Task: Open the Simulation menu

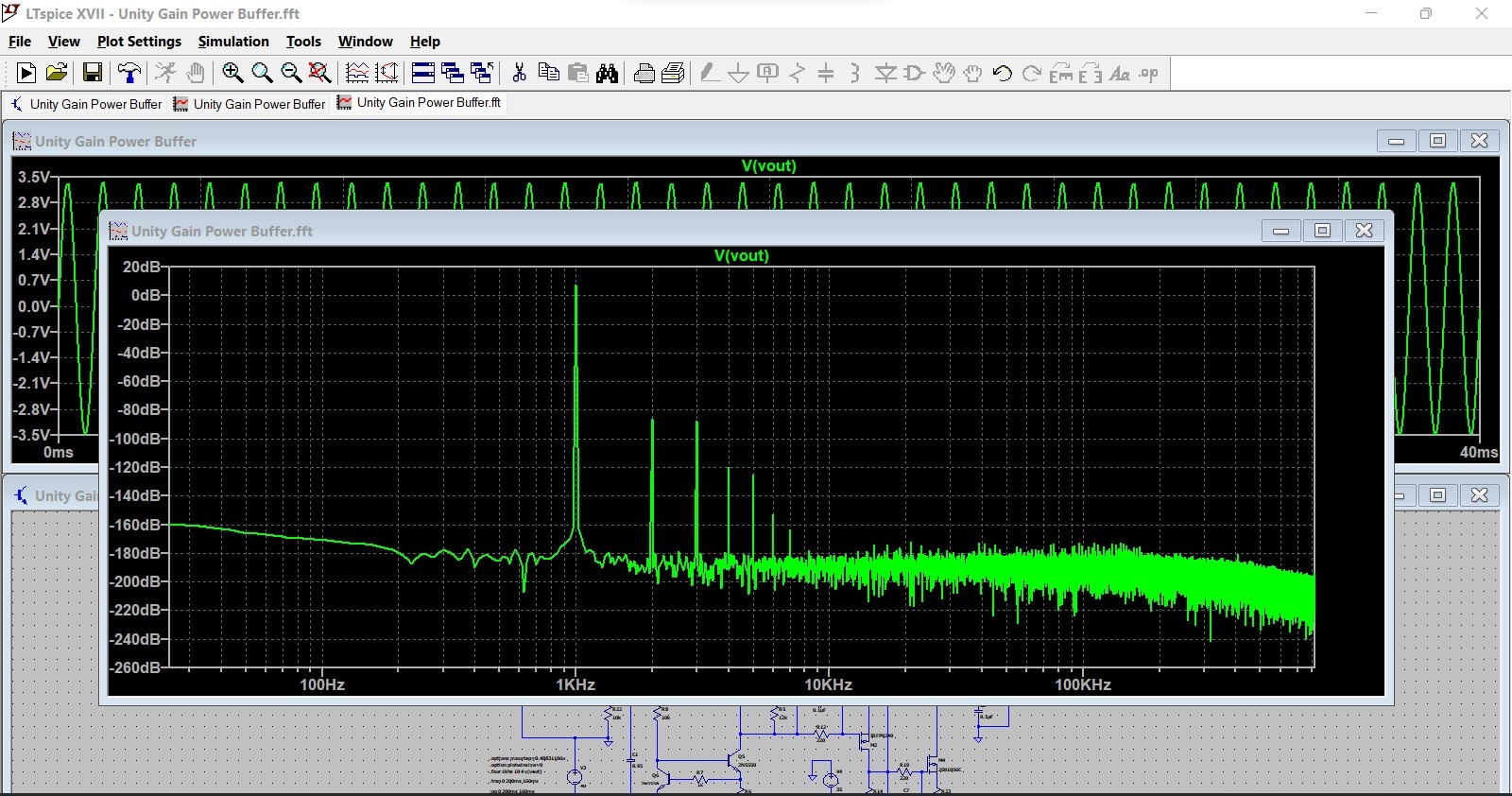Action: [233, 42]
